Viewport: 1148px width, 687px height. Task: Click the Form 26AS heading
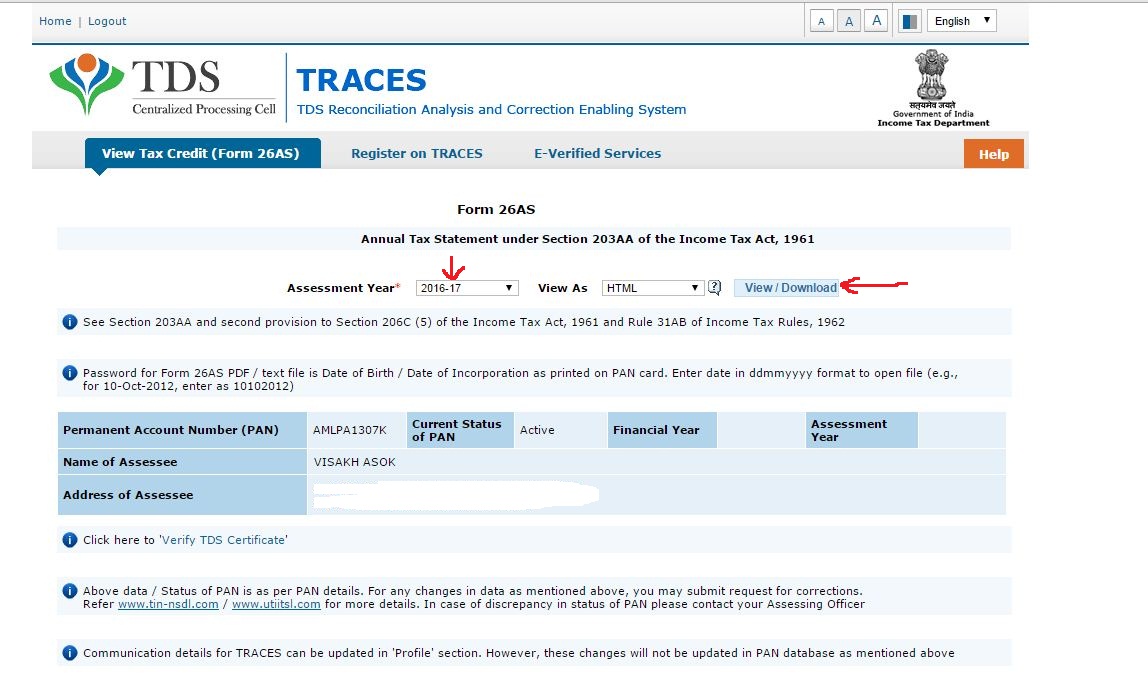tap(496, 209)
